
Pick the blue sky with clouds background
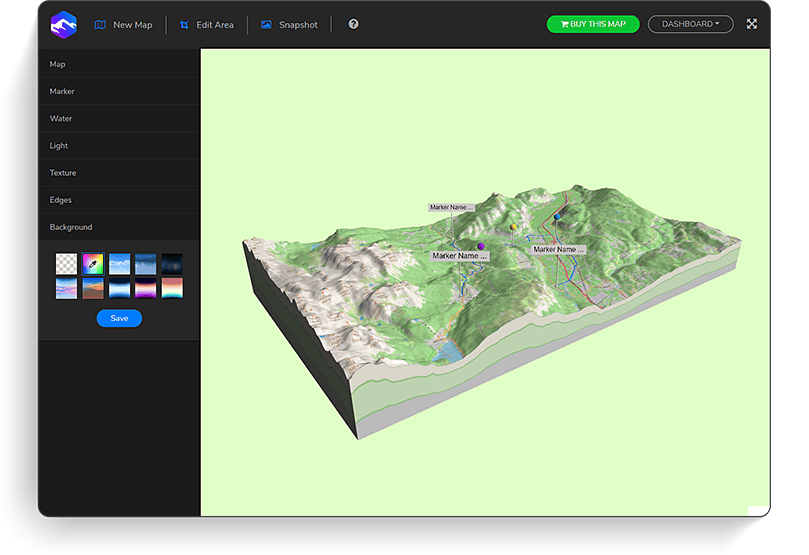click(119, 264)
